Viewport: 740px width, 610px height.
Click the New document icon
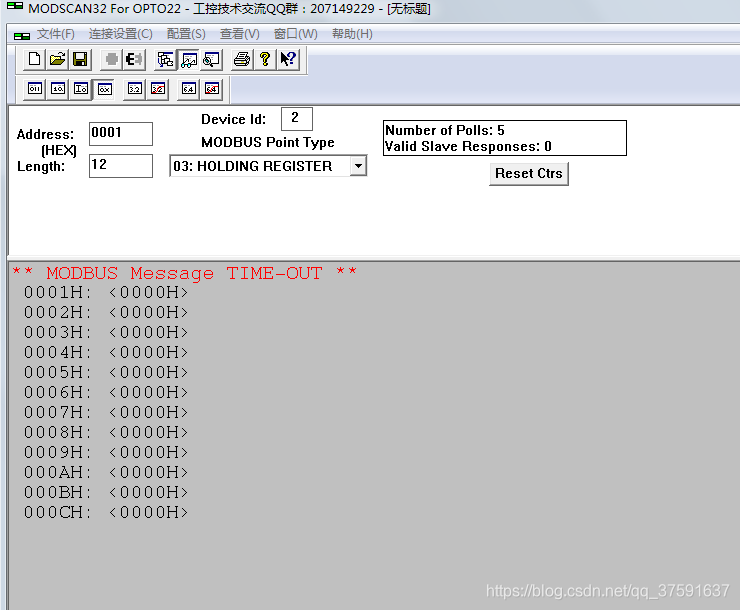(34, 59)
